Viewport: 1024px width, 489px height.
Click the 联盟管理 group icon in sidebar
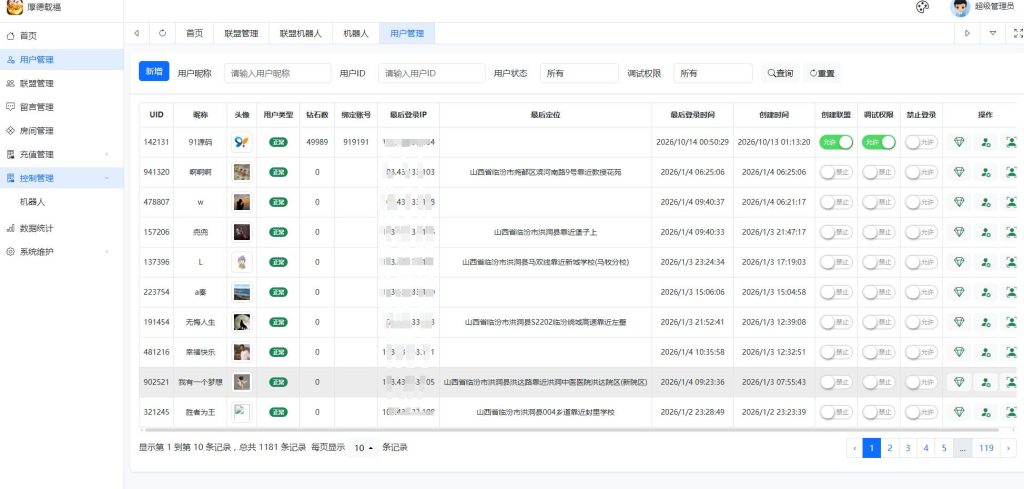pyautogui.click(x=10, y=84)
